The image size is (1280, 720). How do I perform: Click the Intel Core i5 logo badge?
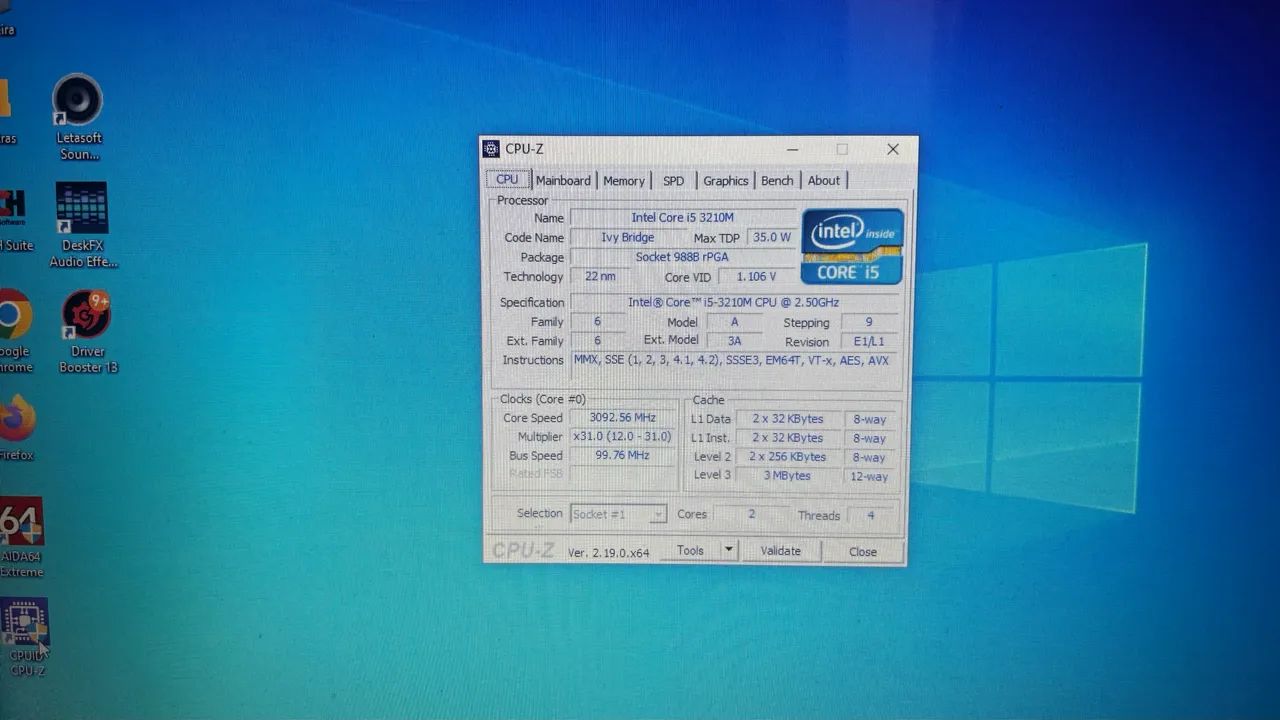coord(852,246)
